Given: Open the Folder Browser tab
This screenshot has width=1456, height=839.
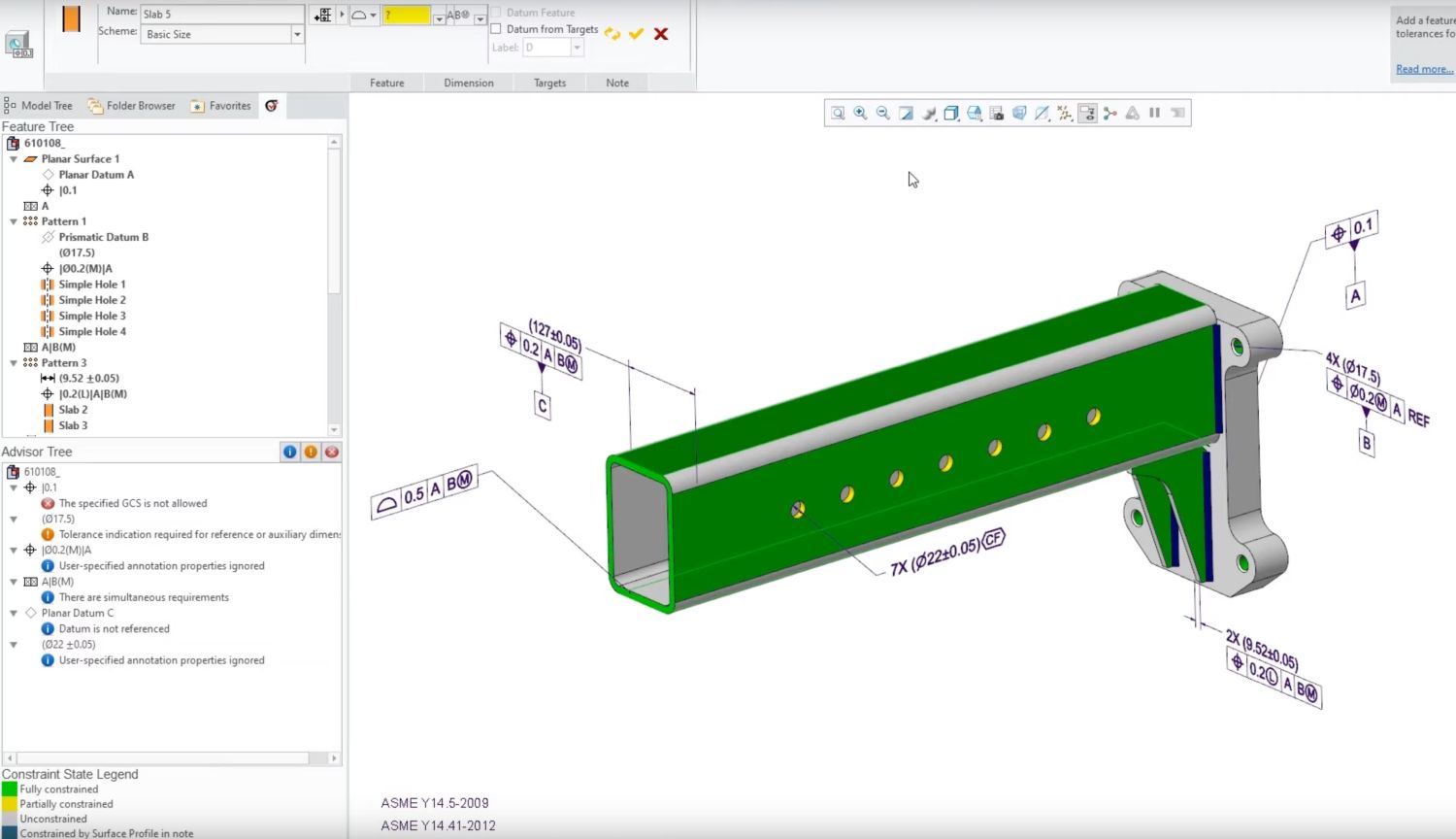Looking at the screenshot, I should 132,106.
